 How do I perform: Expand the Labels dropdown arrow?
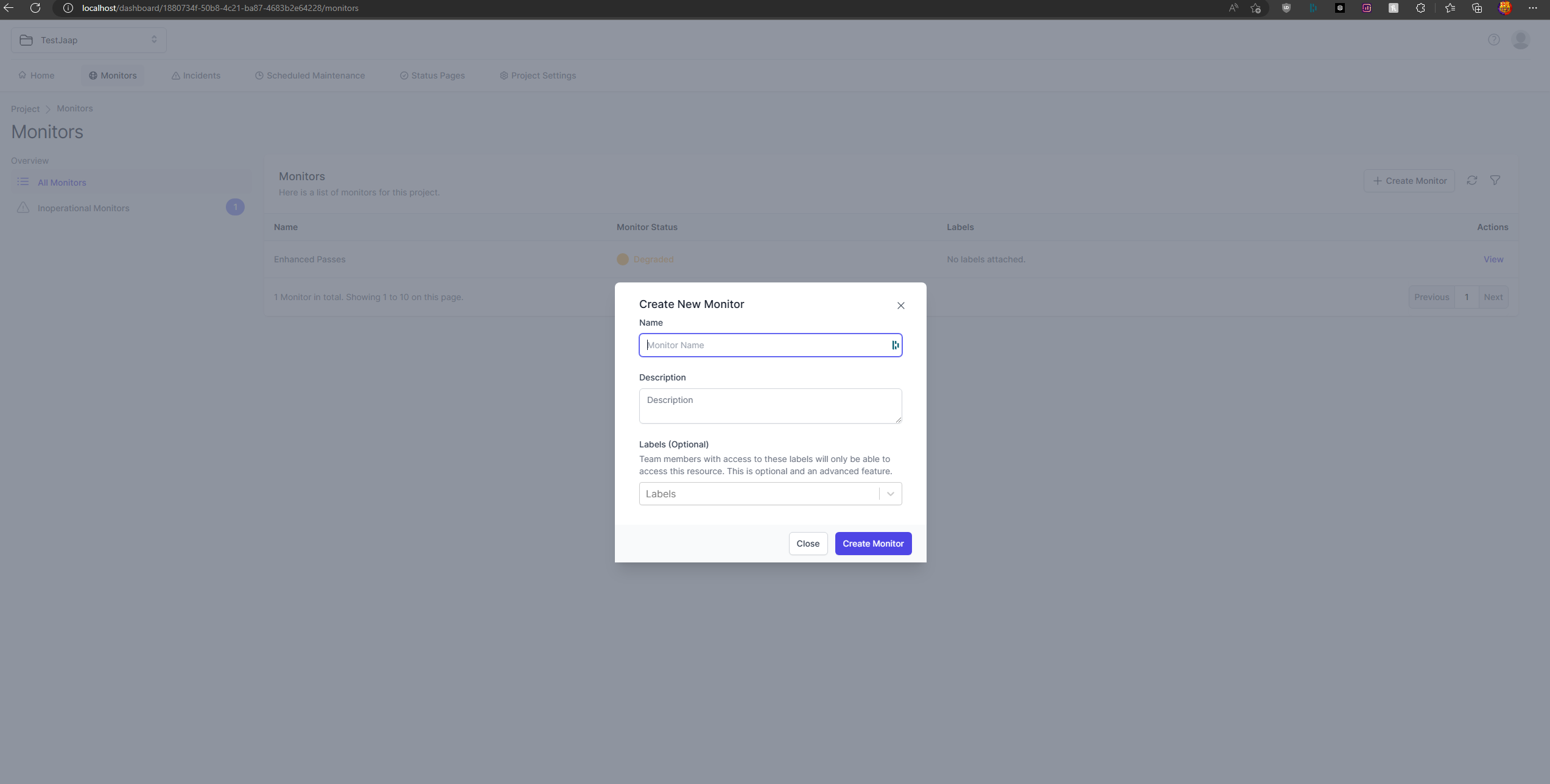890,494
